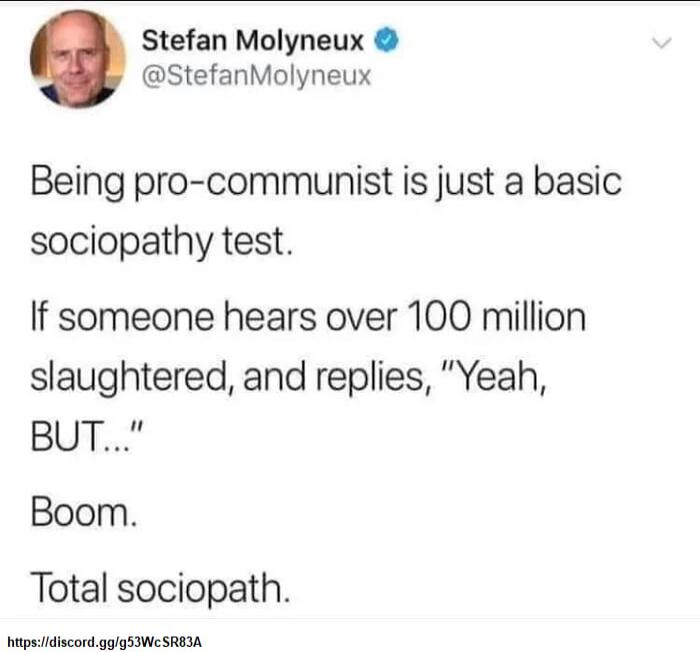Follow the discord.gg invite link
This screenshot has height=652, width=700.
click(x=105, y=642)
